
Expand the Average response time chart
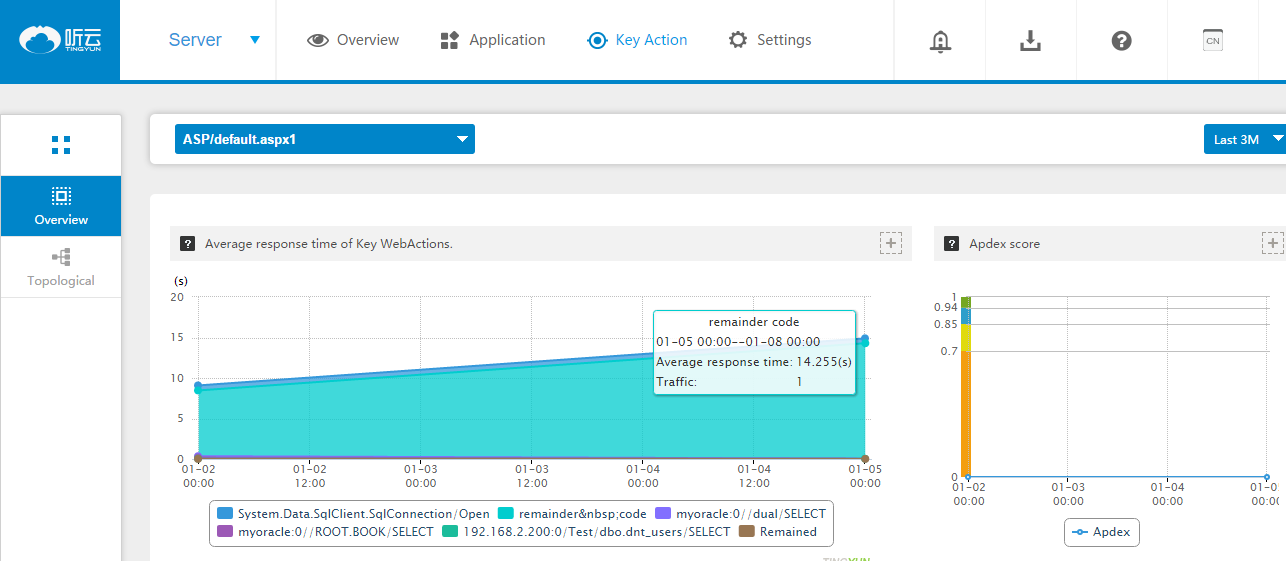coord(891,243)
